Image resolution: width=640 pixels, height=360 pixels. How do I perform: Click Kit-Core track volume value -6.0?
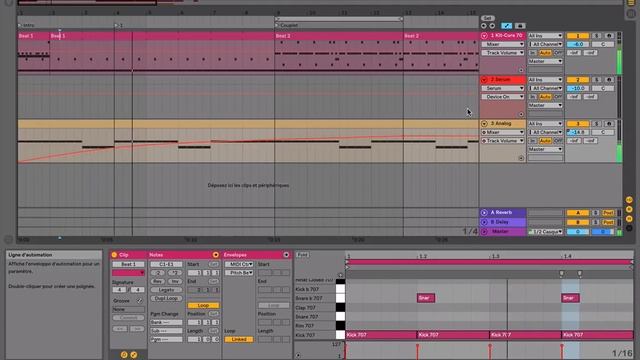(x=578, y=44)
